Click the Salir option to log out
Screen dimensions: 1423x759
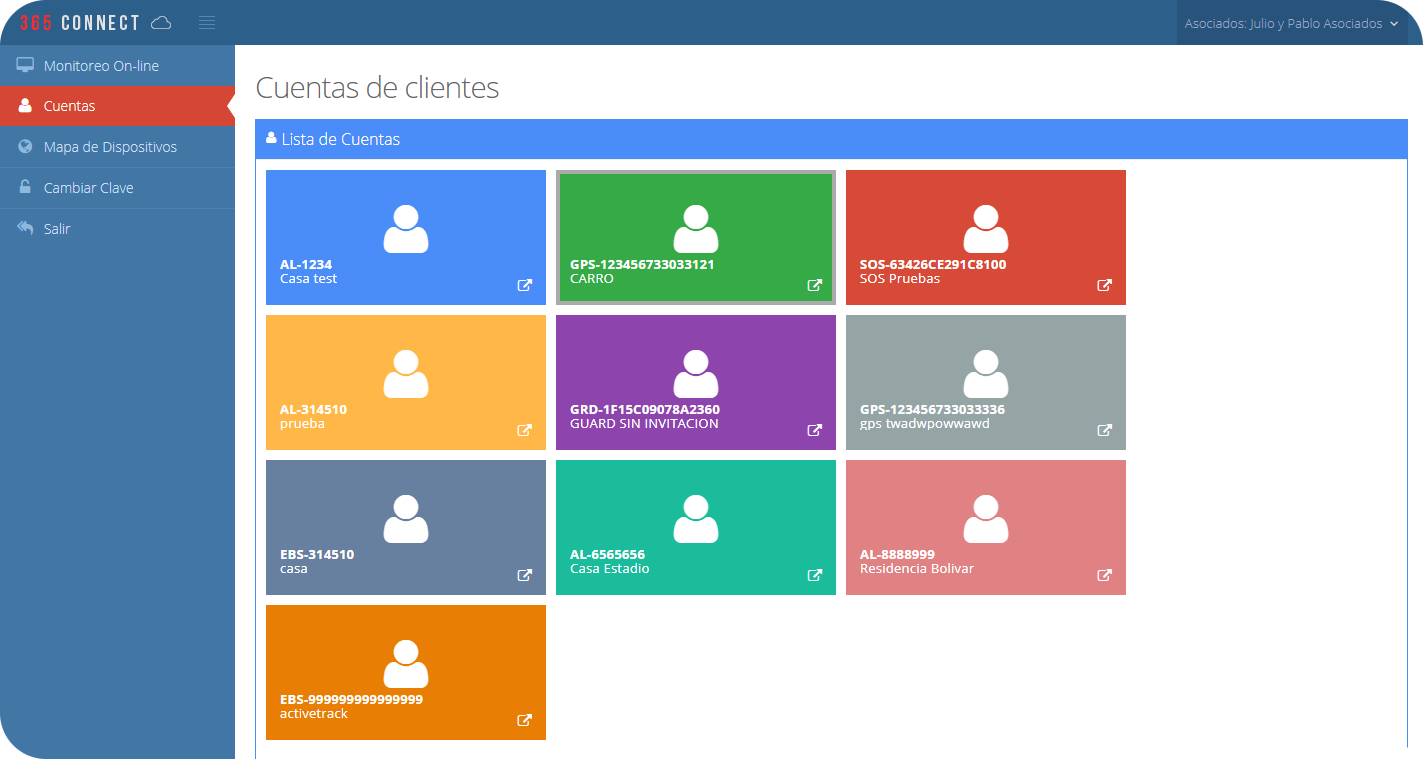(x=57, y=228)
